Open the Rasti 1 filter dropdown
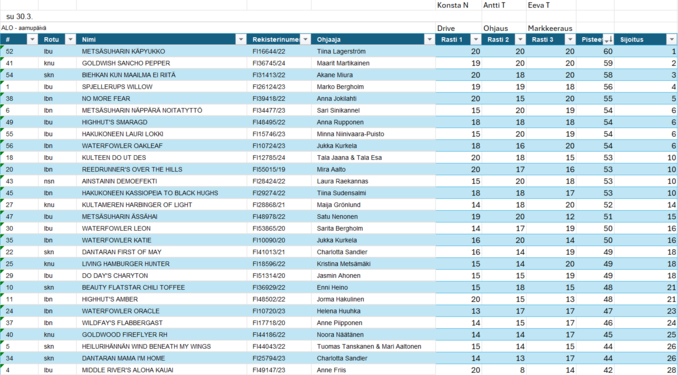The height and width of the screenshot is (375, 678). (476, 39)
